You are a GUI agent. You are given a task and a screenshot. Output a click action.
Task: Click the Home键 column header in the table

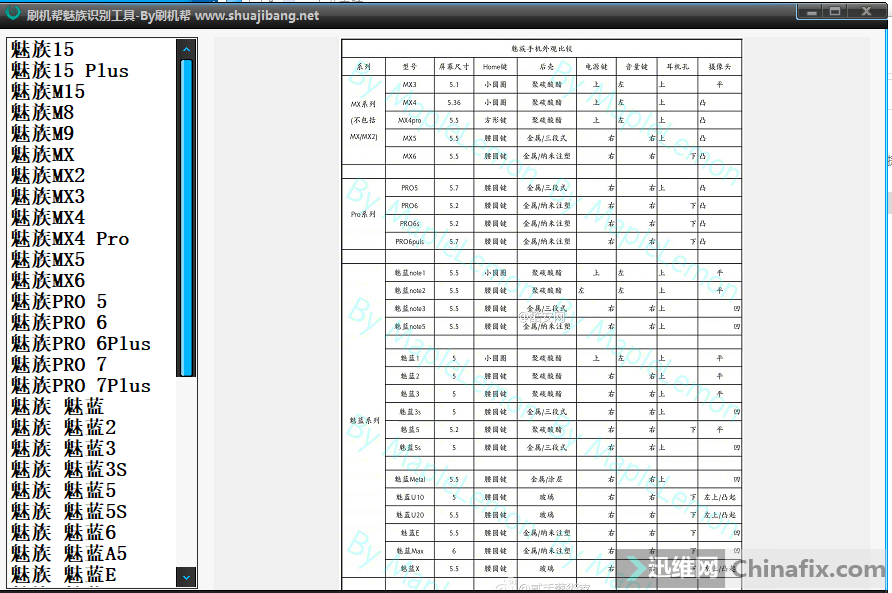point(495,67)
